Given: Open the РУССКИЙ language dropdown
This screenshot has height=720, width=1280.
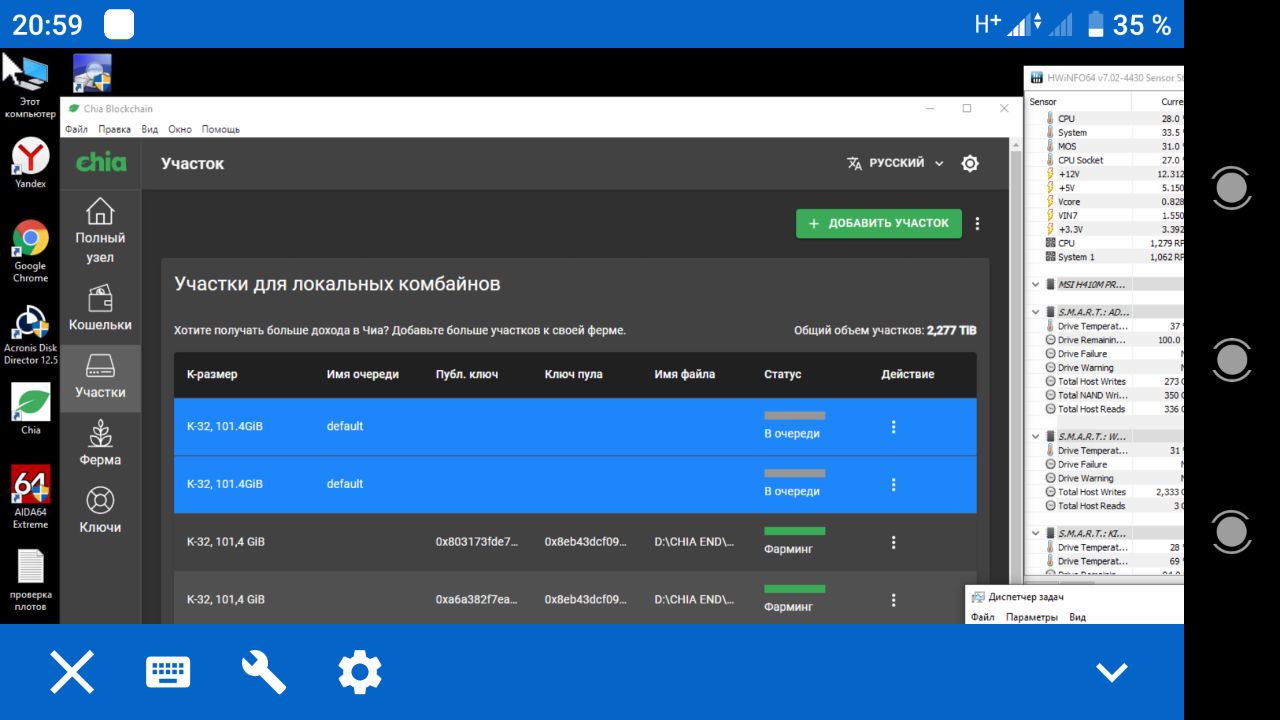Looking at the screenshot, I should 895,163.
